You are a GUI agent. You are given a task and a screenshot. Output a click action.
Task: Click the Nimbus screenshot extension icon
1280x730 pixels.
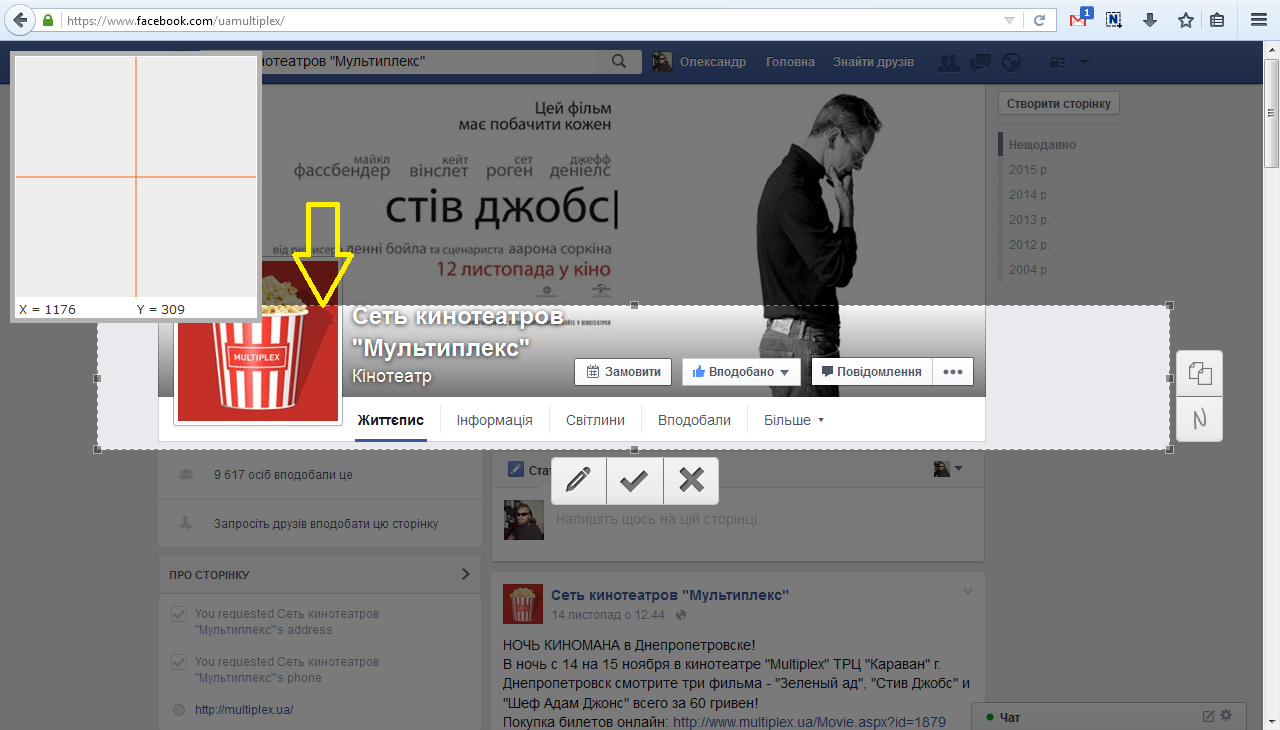[x=1114, y=20]
